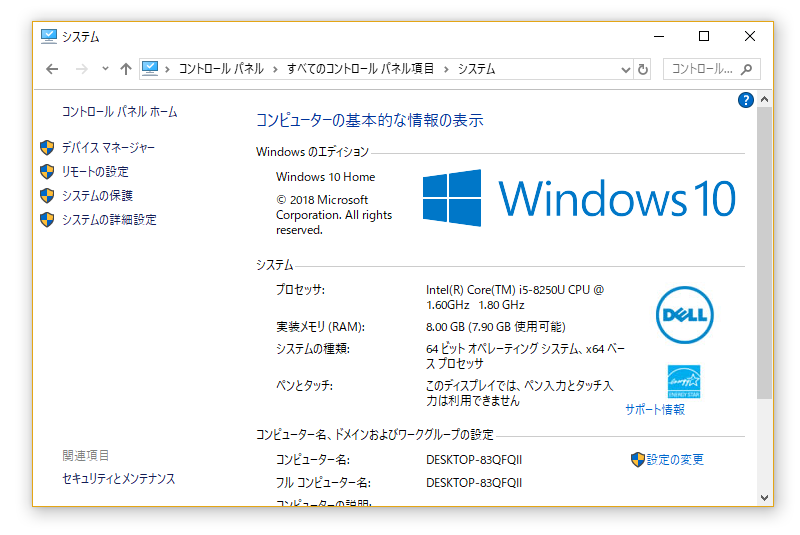Select システム breadcrumb in address bar
Viewport: 800px width, 535px height.
tap(476, 69)
